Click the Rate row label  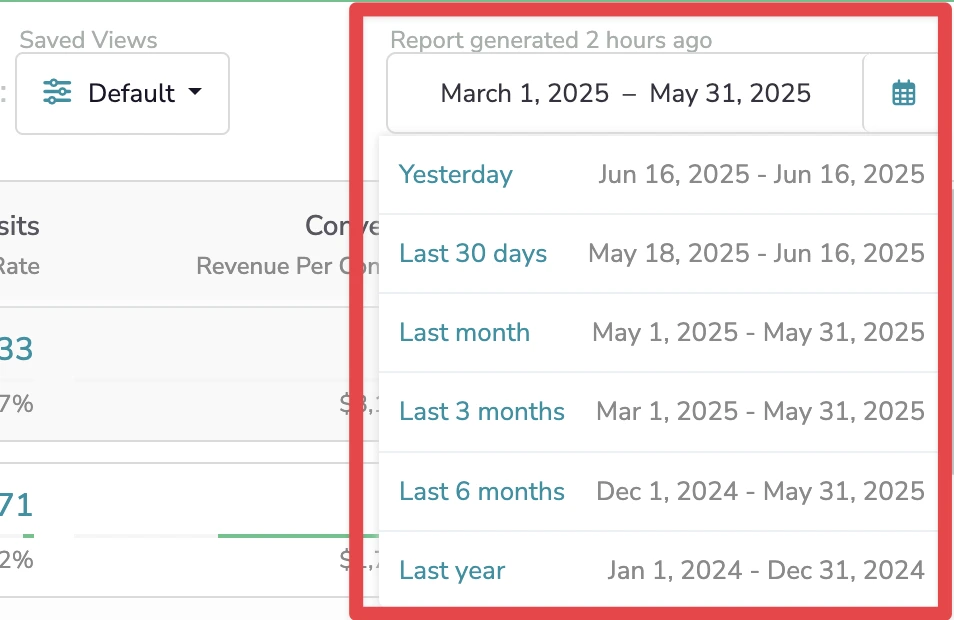tap(22, 267)
